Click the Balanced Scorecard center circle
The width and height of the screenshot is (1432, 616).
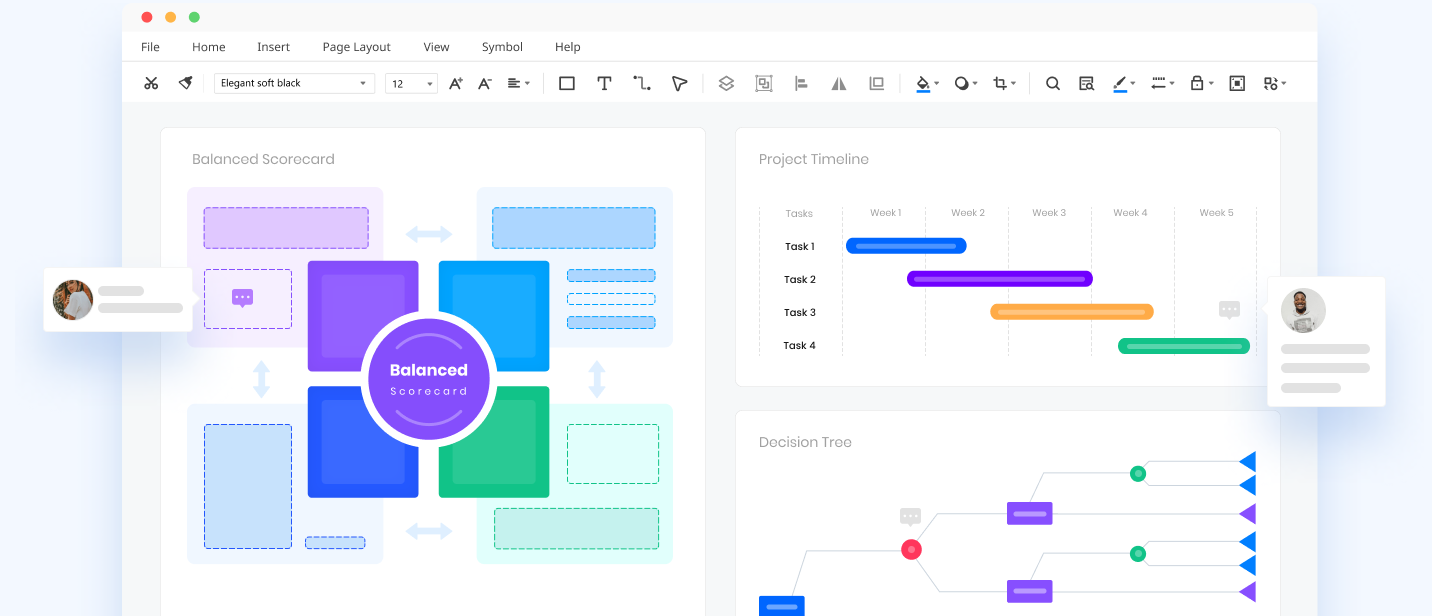click(429, 379)
